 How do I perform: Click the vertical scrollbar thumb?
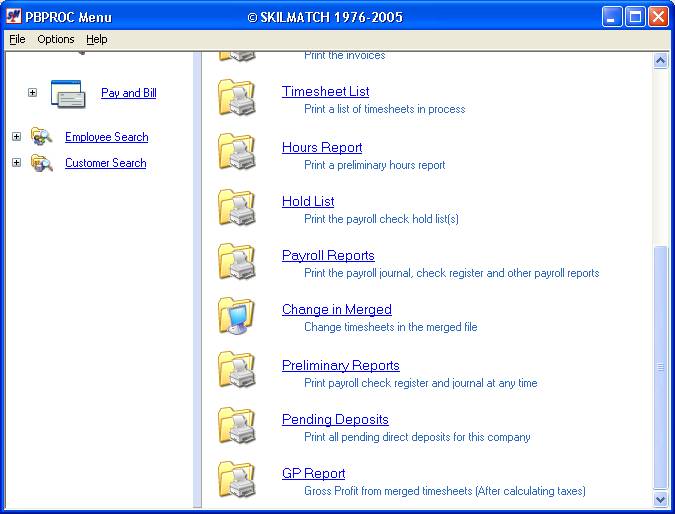point(660,368)
